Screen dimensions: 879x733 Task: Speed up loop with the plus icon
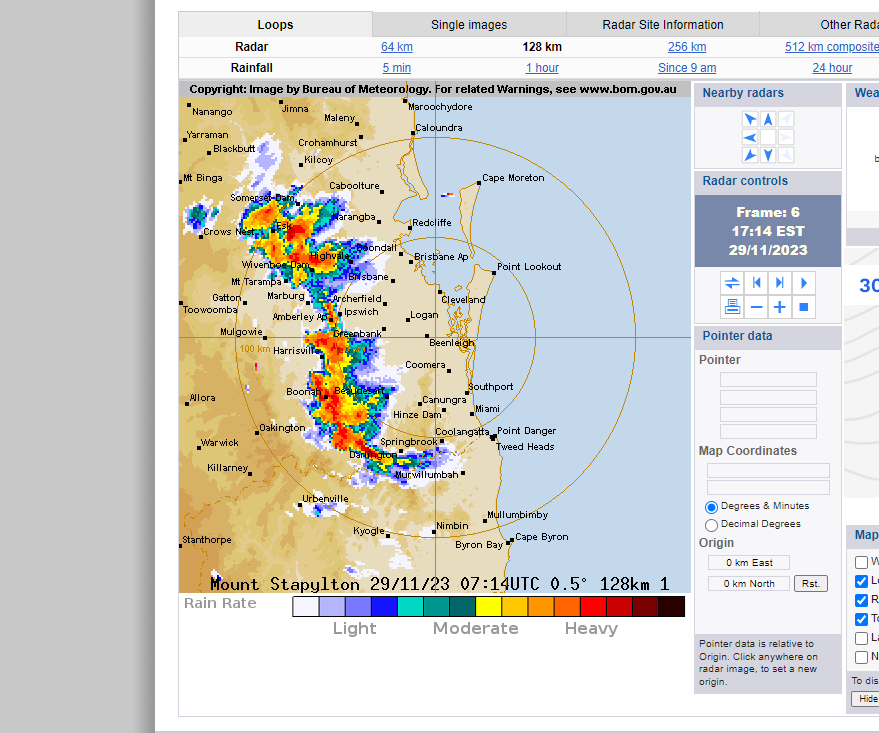point(780,307)
